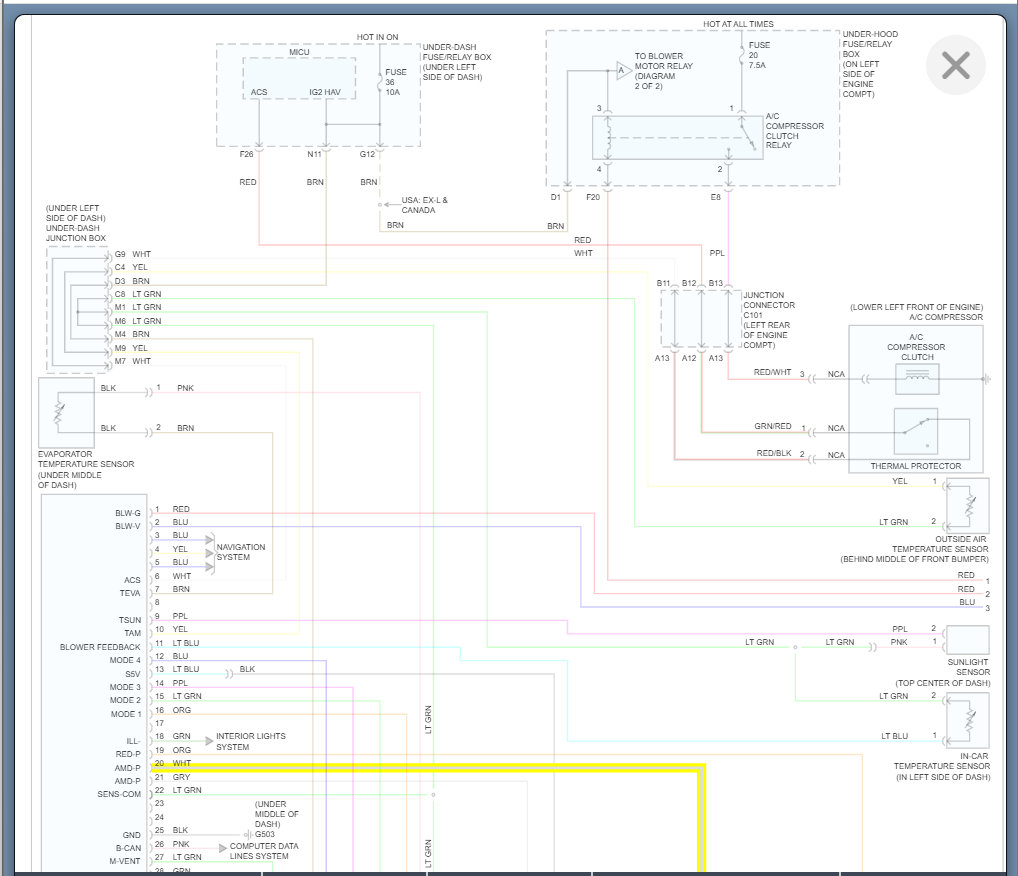This screenshot has width=1018, height=876.
Task: Click the S5V pin label
Action: tap(132, 674)
